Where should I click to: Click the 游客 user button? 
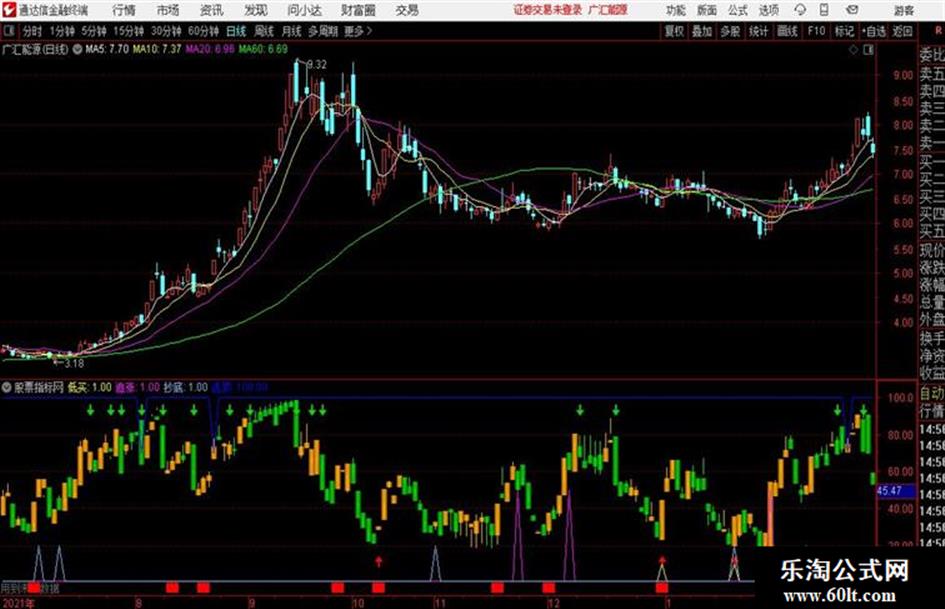903,10
